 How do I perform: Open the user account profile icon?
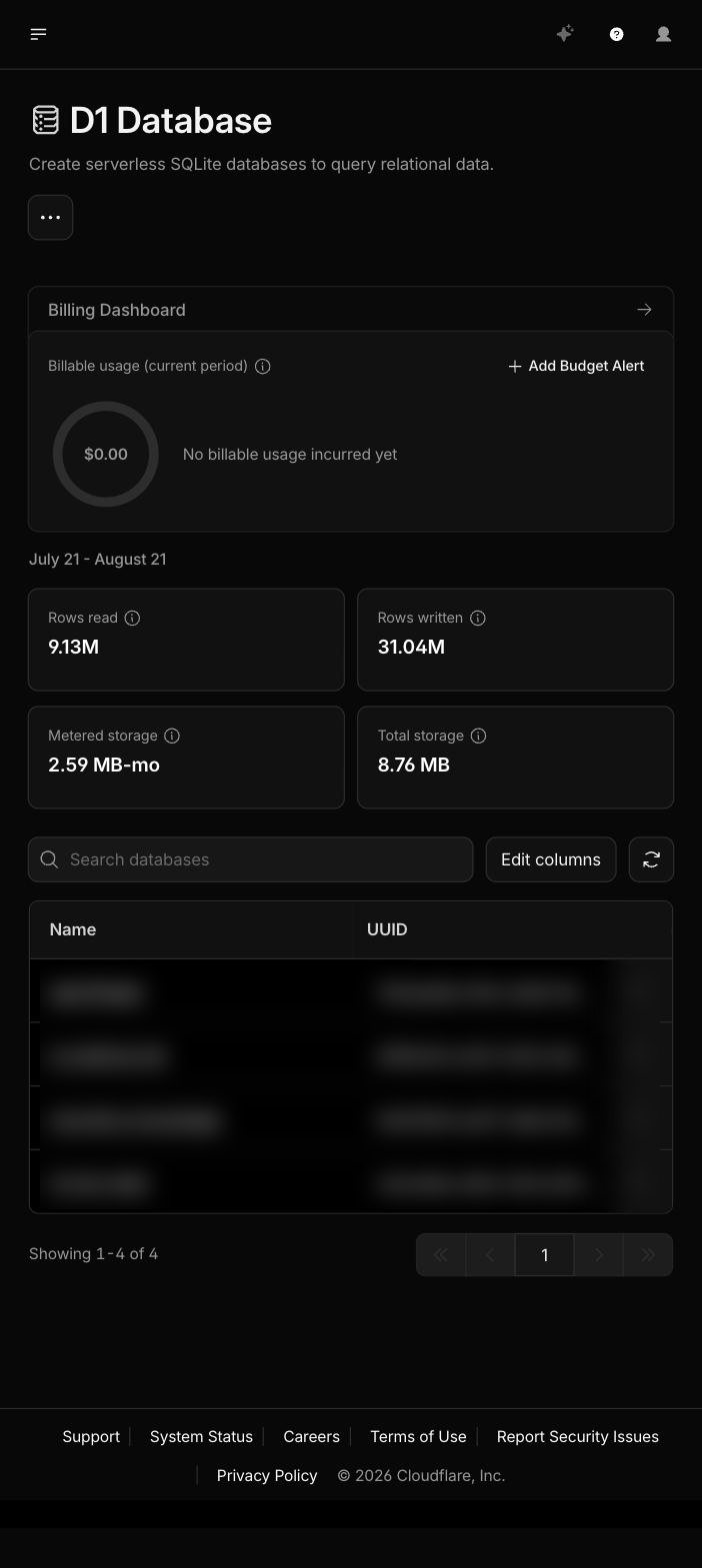coord(663,34)
